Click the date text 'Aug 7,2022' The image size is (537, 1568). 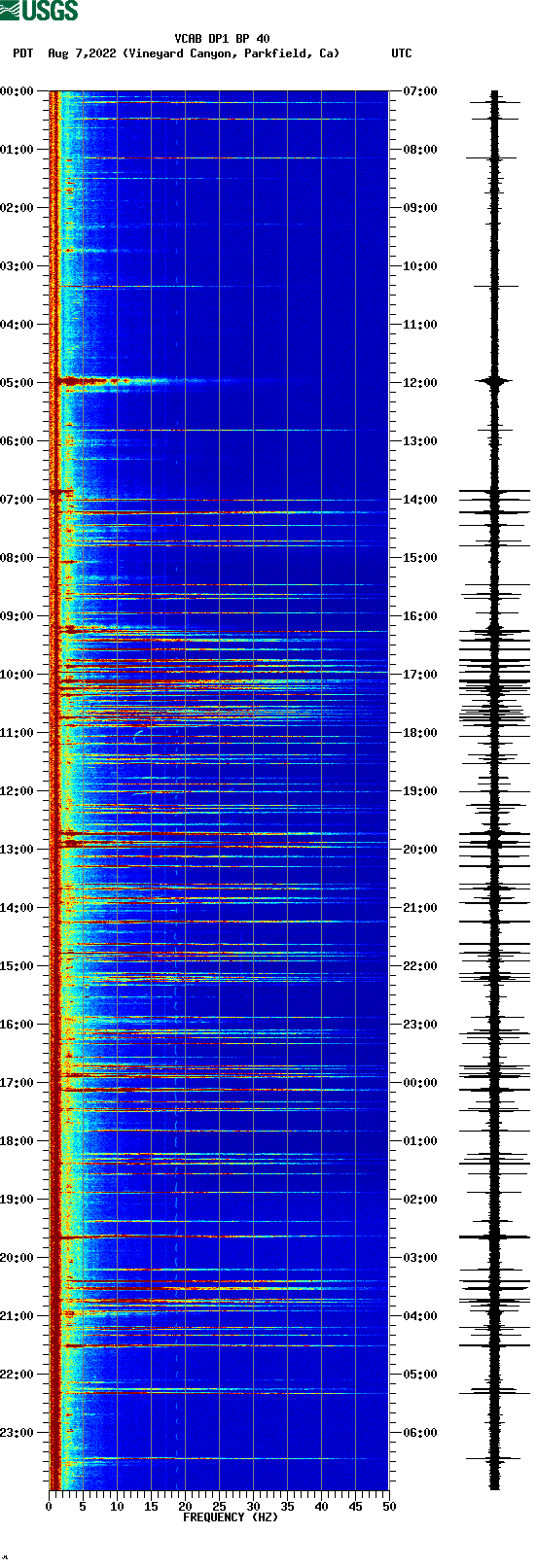click(82, 53)
